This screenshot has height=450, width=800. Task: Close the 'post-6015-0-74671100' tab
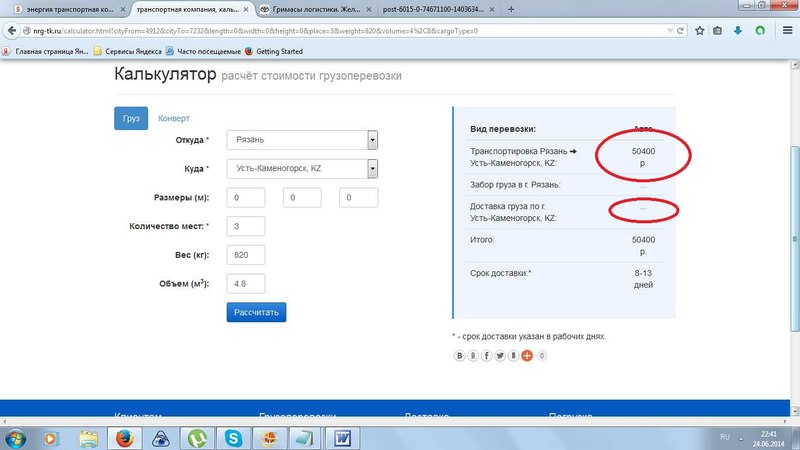point(492,9)
